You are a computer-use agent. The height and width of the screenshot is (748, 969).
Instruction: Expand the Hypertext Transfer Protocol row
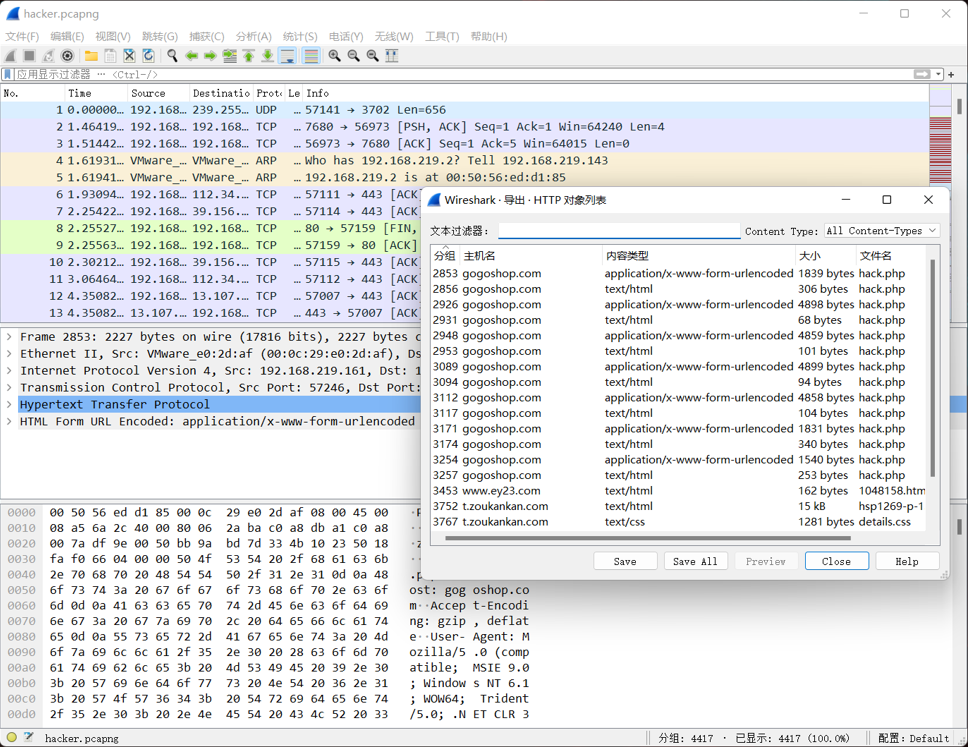9,404
